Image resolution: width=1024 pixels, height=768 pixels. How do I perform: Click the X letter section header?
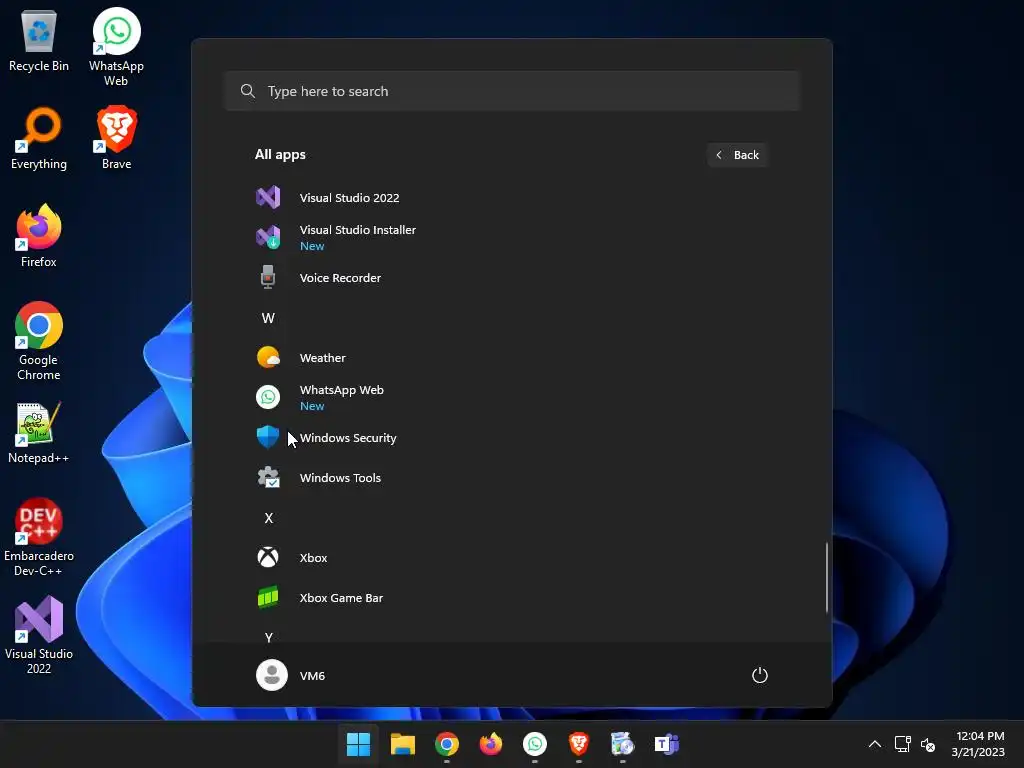pos(268,518)
